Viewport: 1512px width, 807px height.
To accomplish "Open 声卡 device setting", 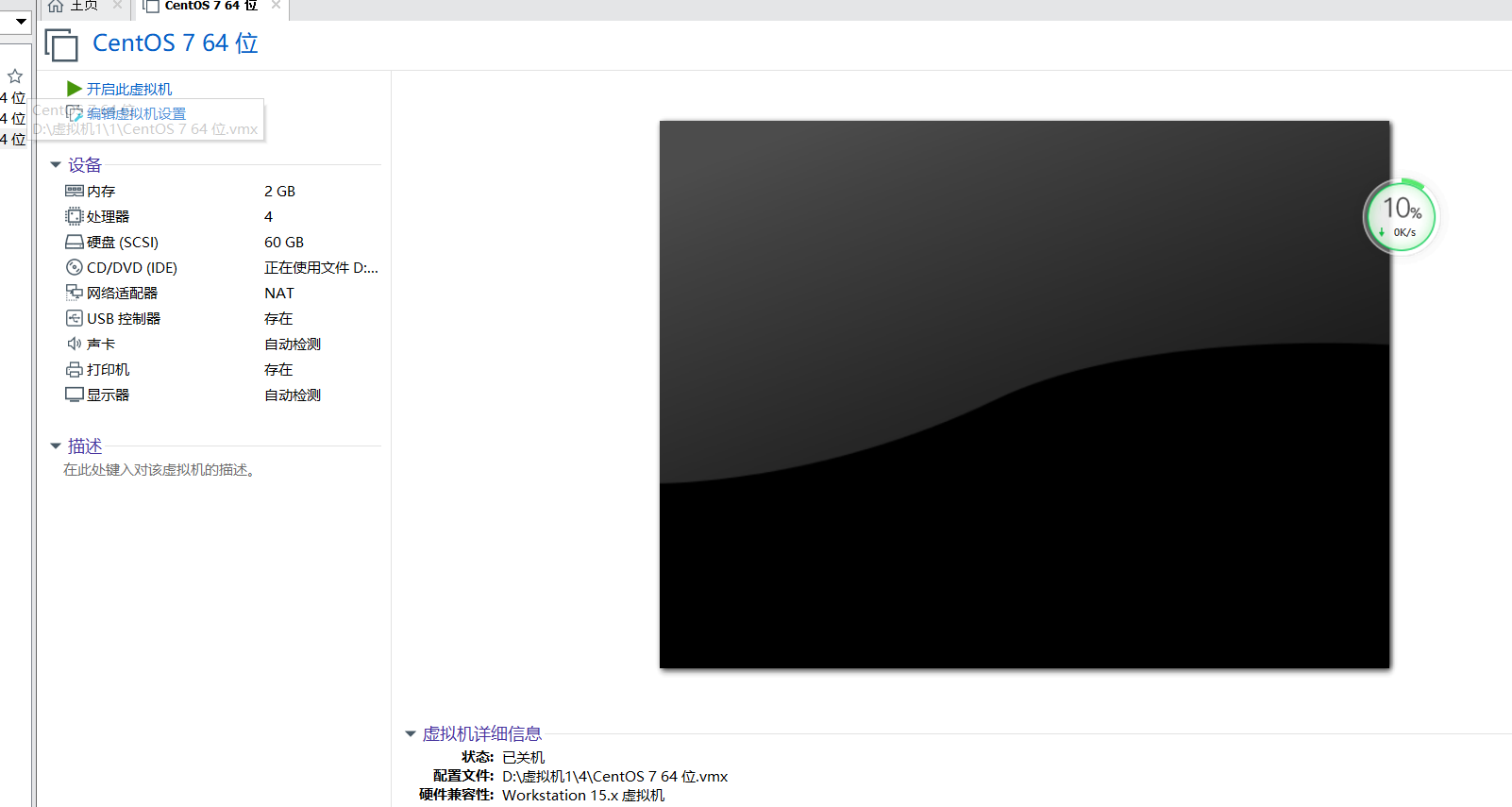I will (101, 345).
